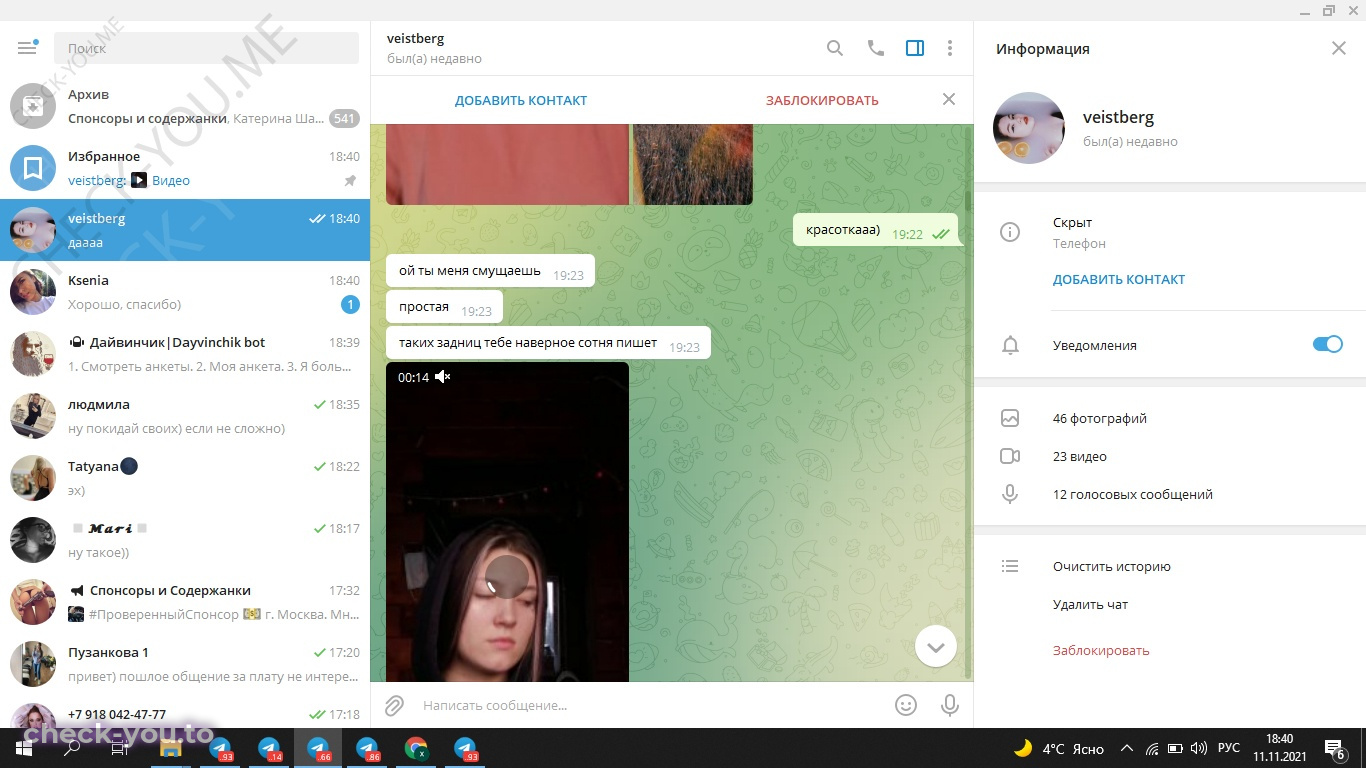Click the veistberg name in chat header
This screenshot has height=768, width=1366.
(x=415, y=38)
